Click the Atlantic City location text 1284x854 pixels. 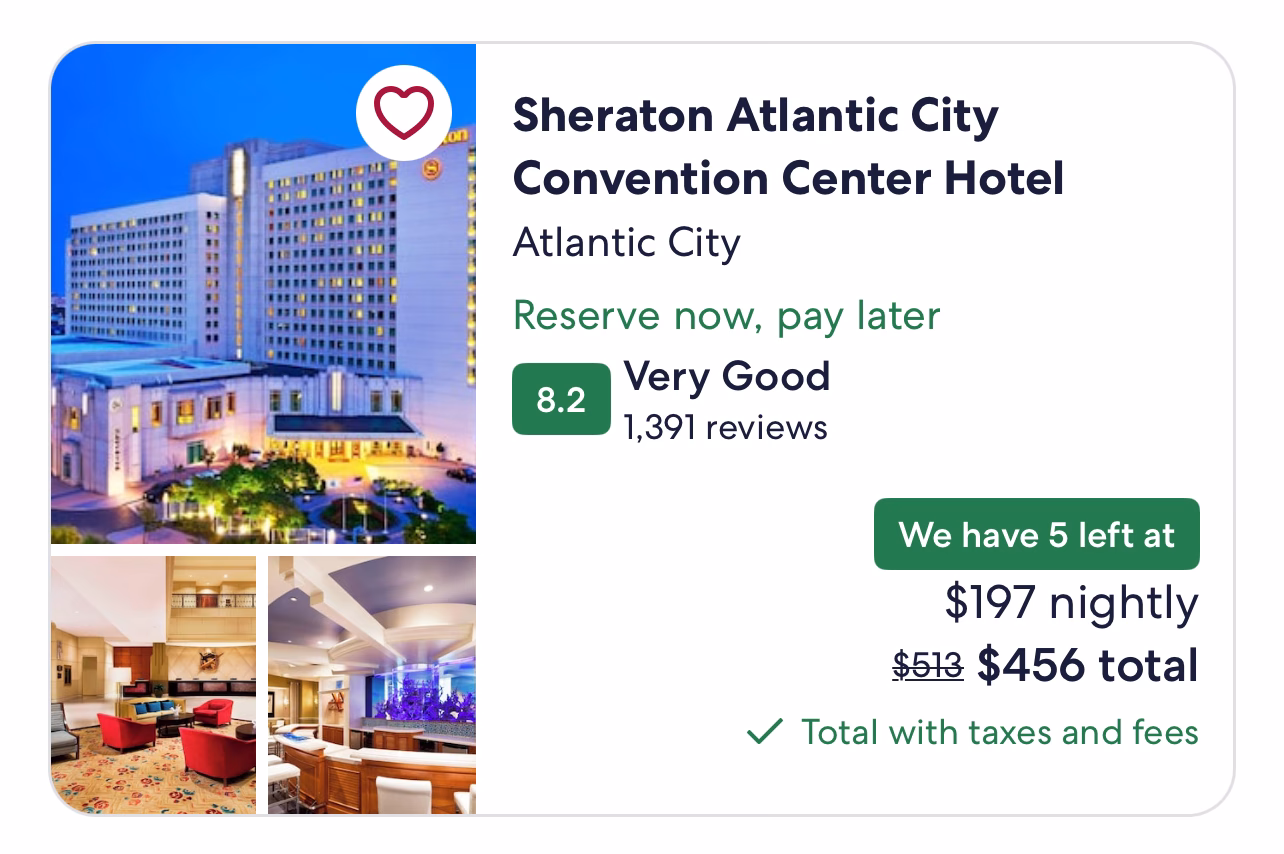point(626,242)
